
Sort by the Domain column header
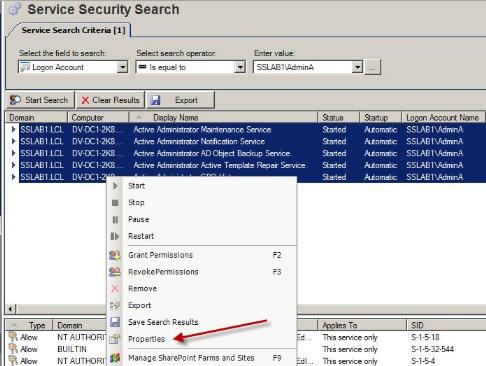tap(36, 118)
